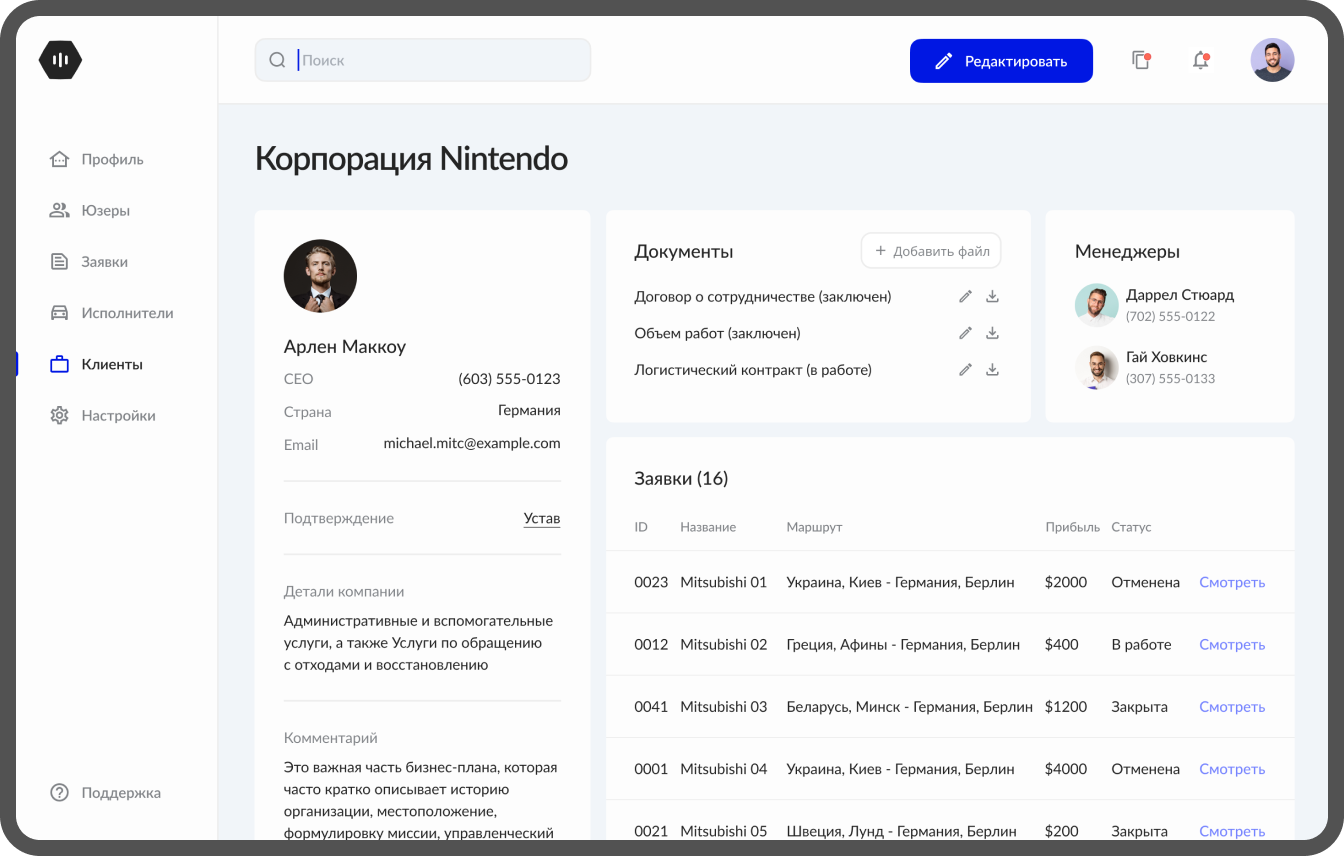
Task: Open the user avatar in the header
Action: pos(1272,60)
